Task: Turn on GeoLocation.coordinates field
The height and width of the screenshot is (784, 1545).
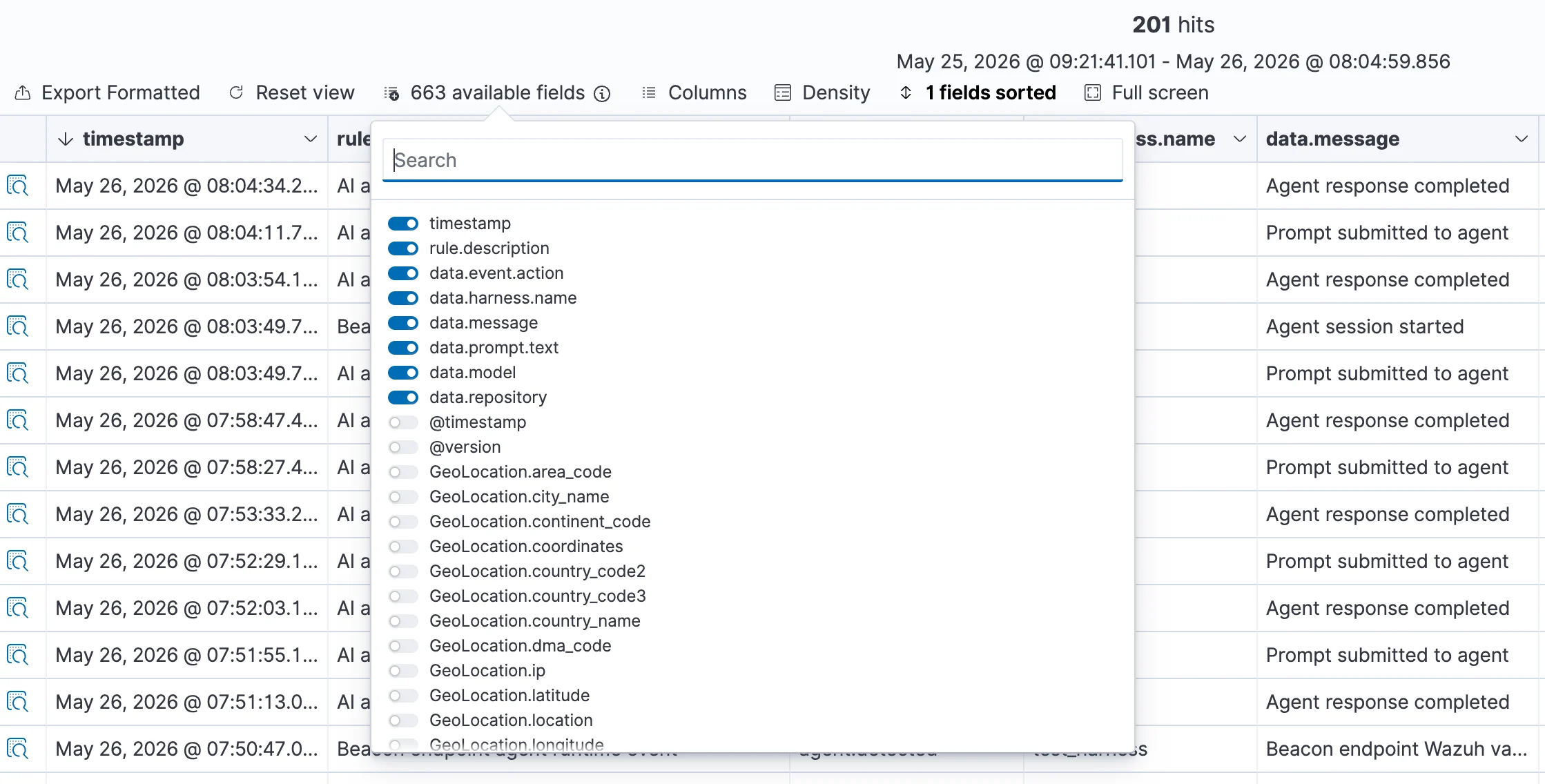Action: click(403, 547)
